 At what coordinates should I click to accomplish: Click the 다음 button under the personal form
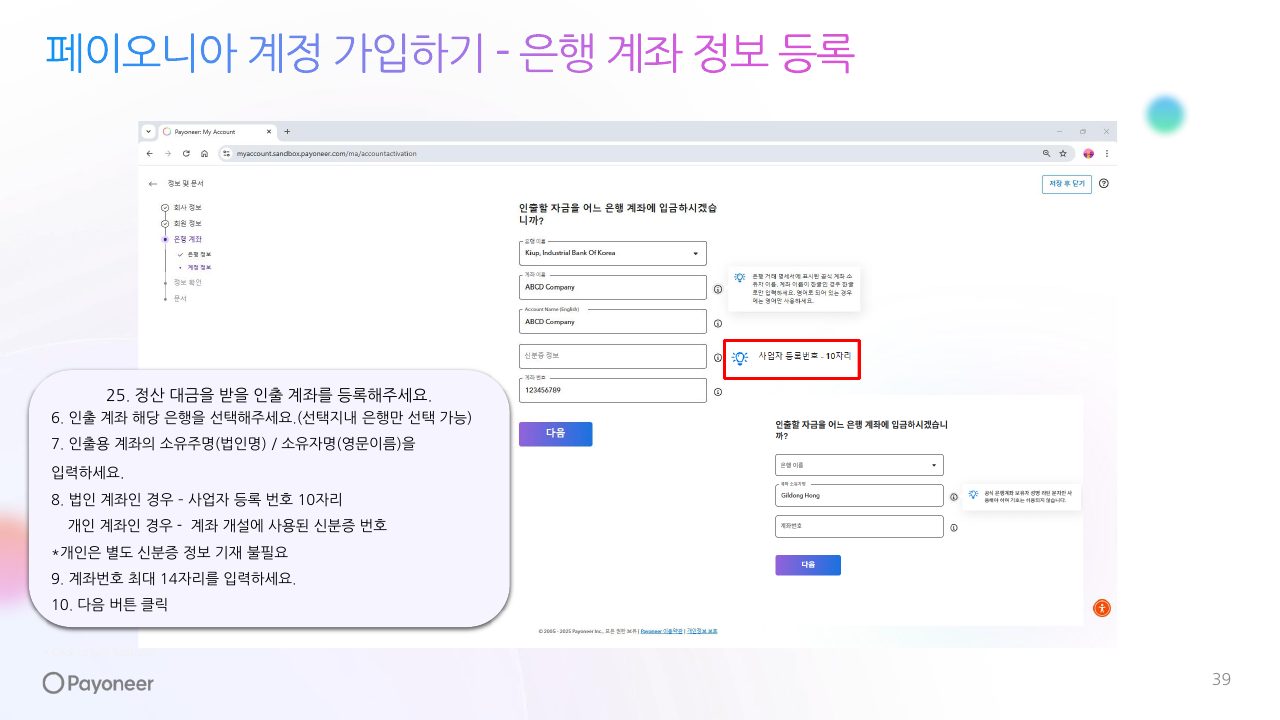tap(808, 565)
